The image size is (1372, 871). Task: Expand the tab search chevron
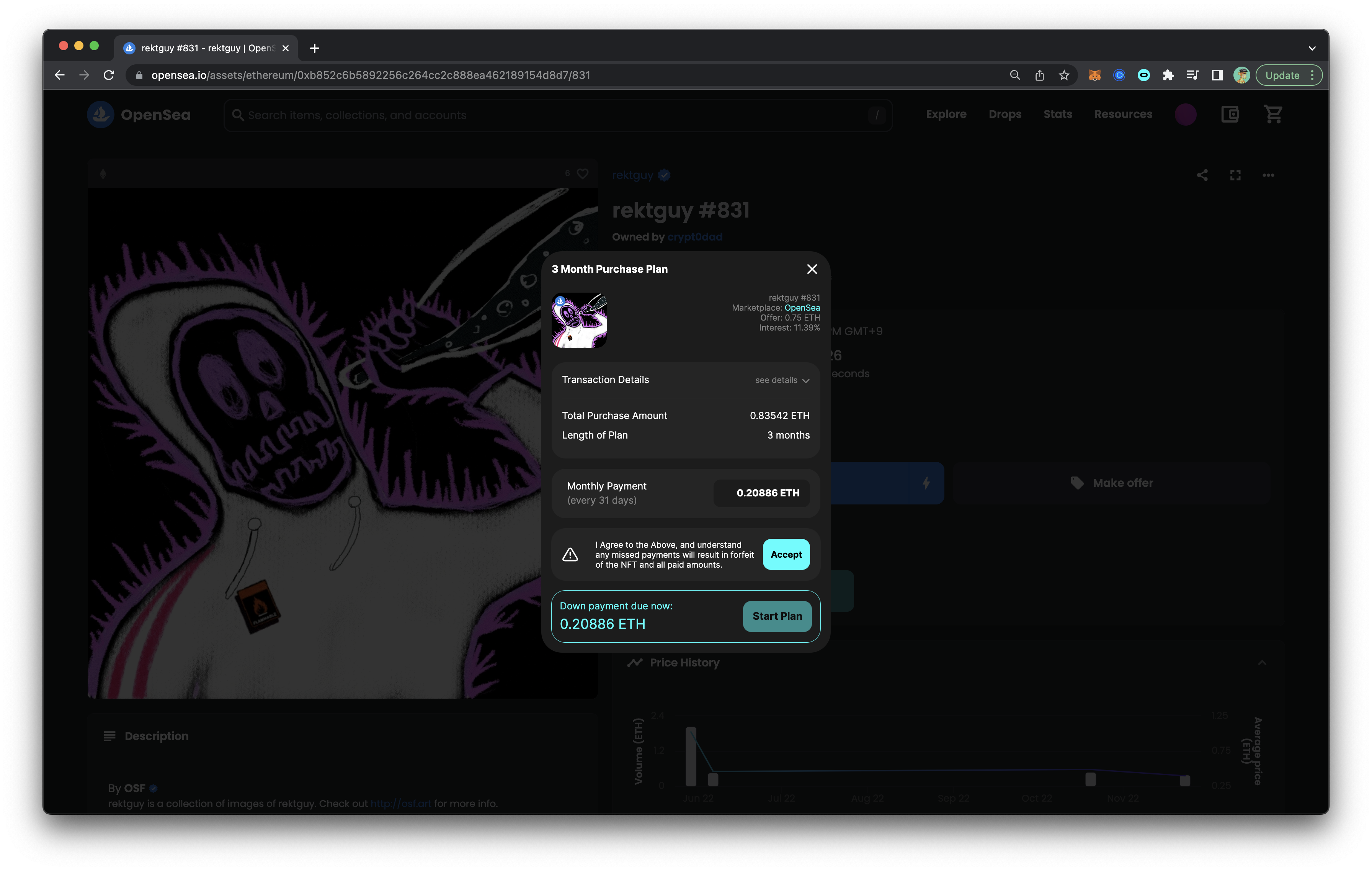pos(1312,48)
